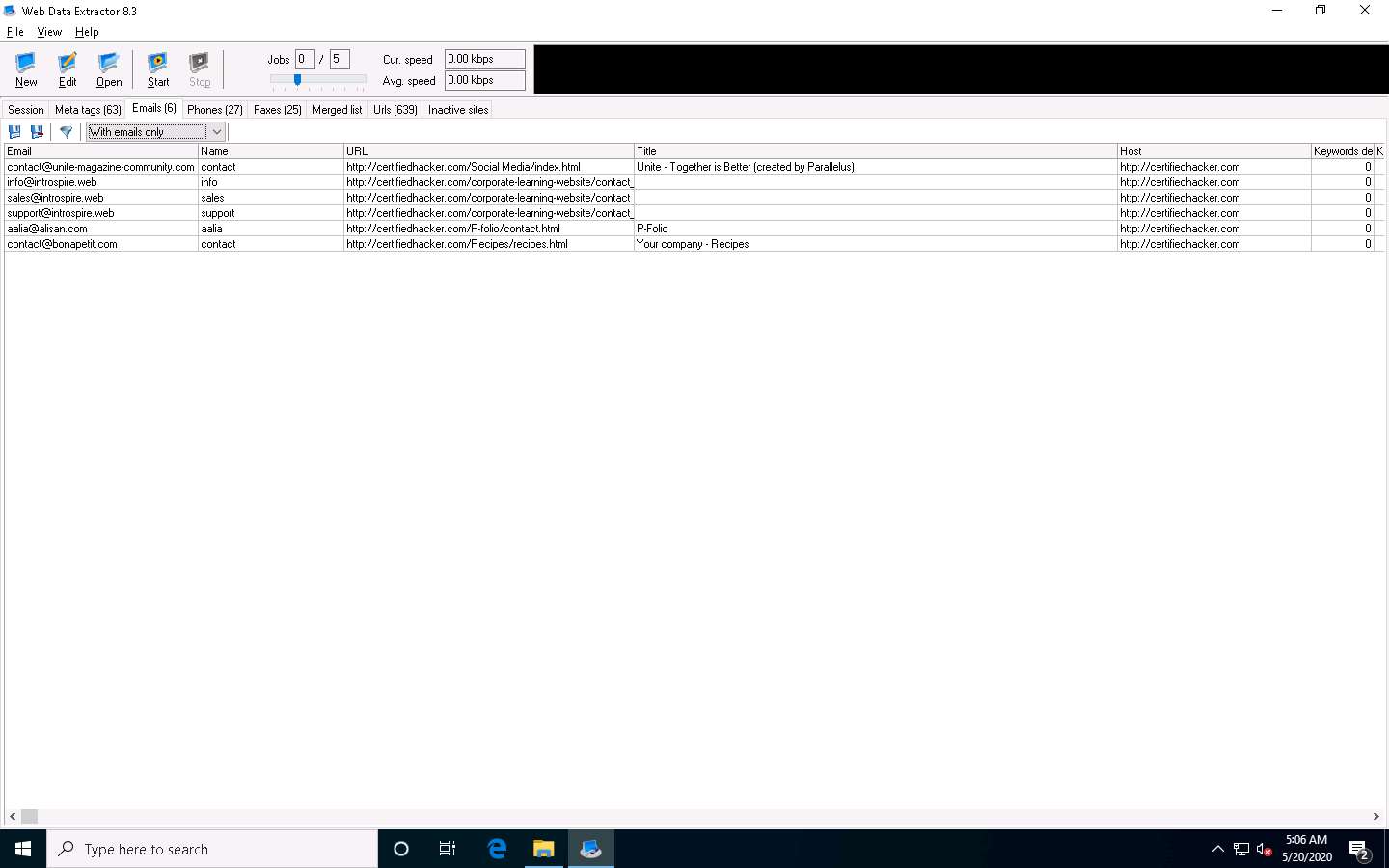Image resolution: width=1389 pixels, height=868 pixels.
Task: Expand the 'With emails only' dropdown
Action: pyautogui.click(x=217, y=132)
